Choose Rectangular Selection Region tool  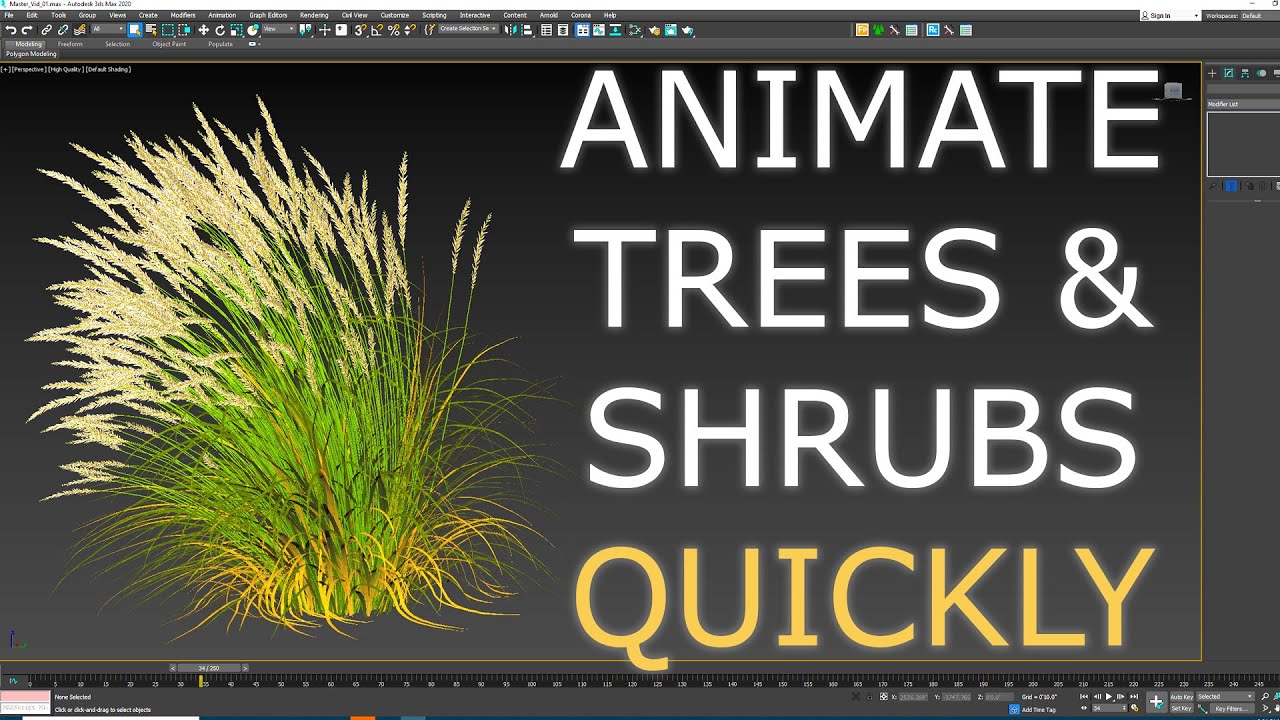(x=168, y=30)
